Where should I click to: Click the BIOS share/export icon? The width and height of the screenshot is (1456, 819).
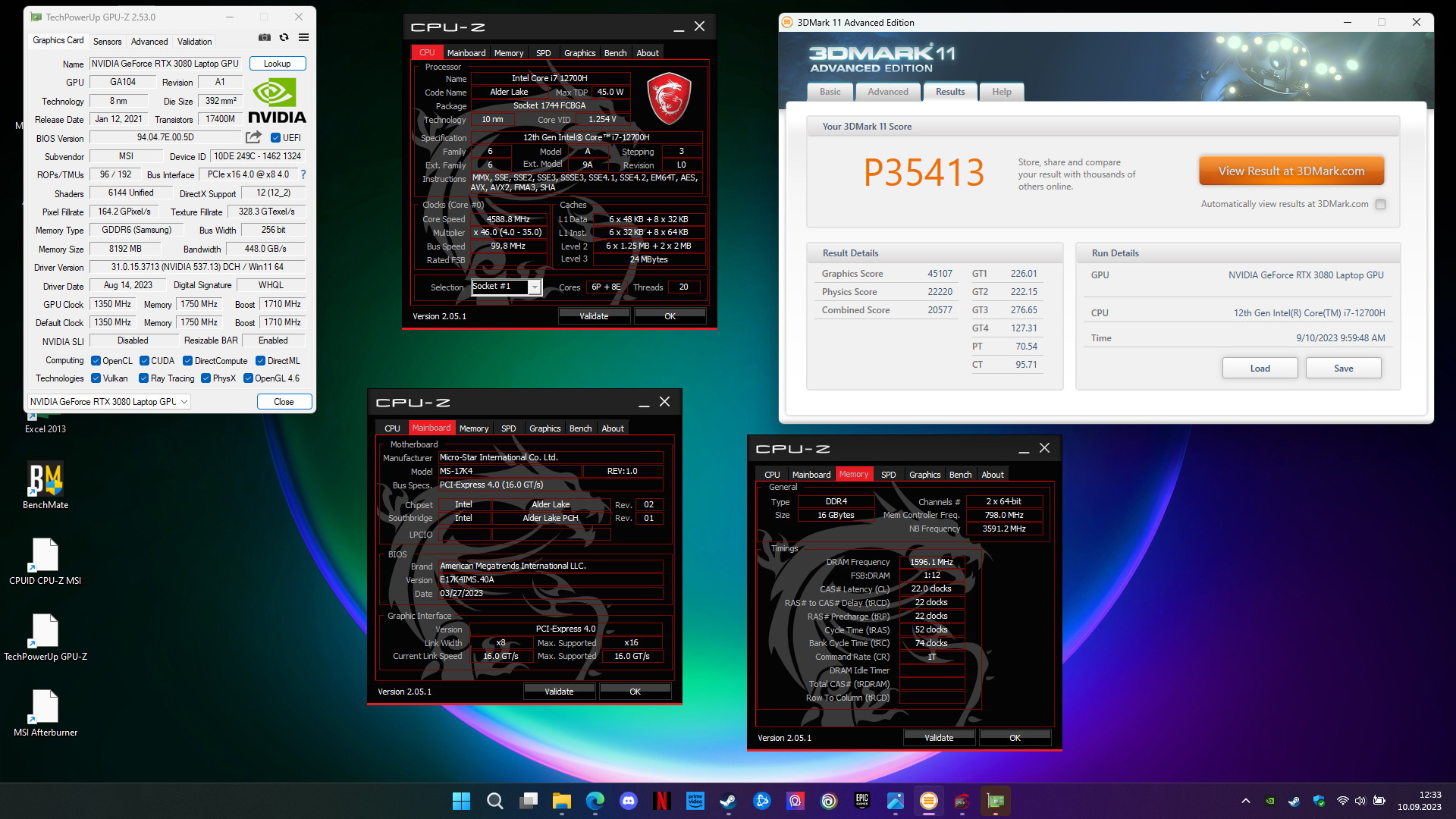253,137
